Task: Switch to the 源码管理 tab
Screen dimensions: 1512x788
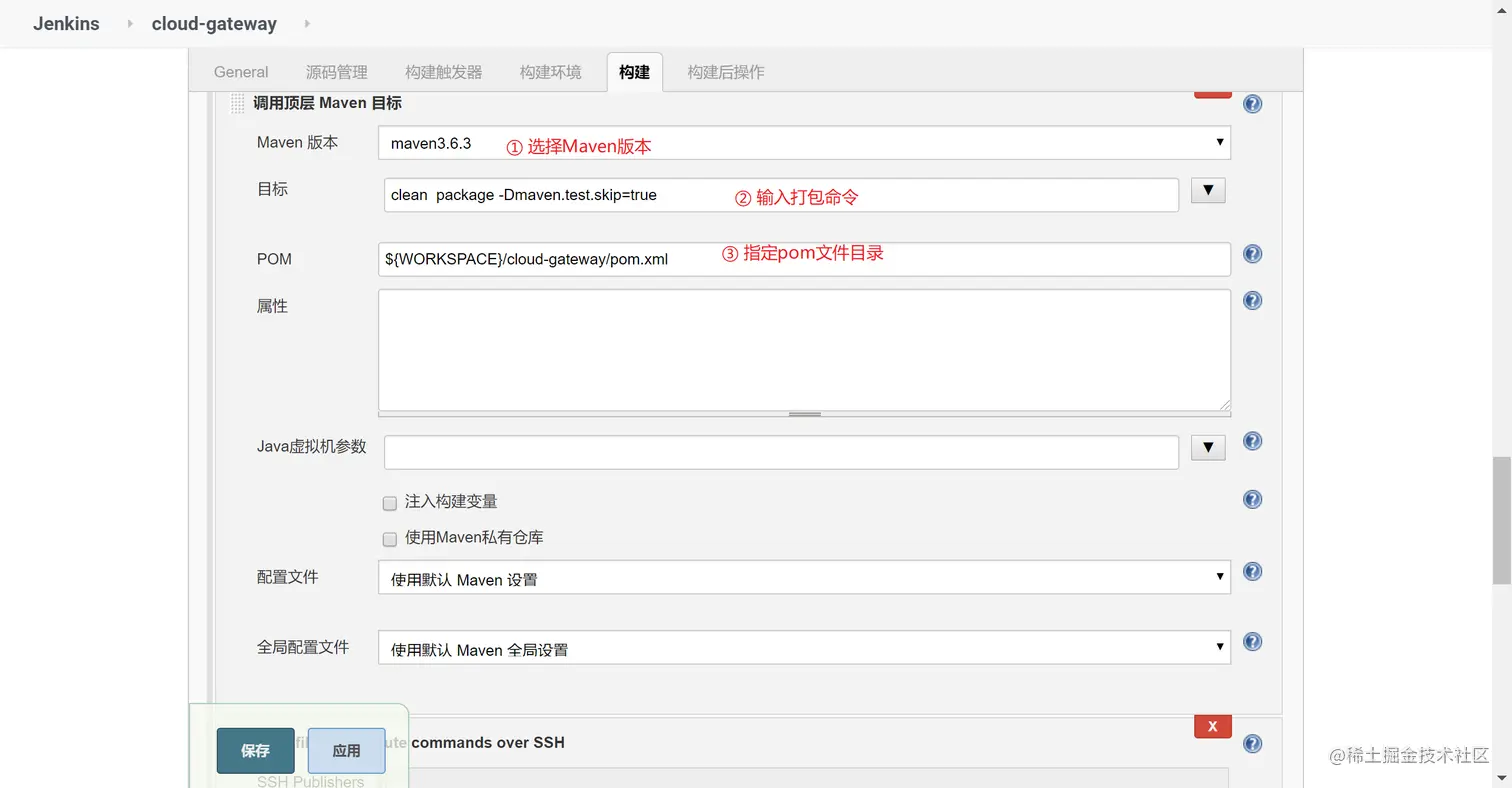Action: (x=337, y=72)
